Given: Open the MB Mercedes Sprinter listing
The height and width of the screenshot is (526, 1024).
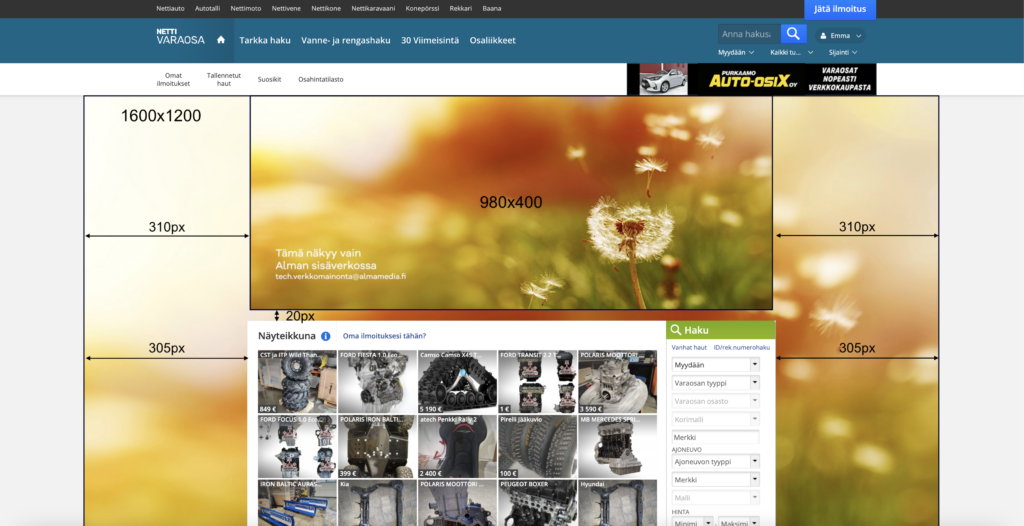Looking at the screenshot, I should 618,446.
